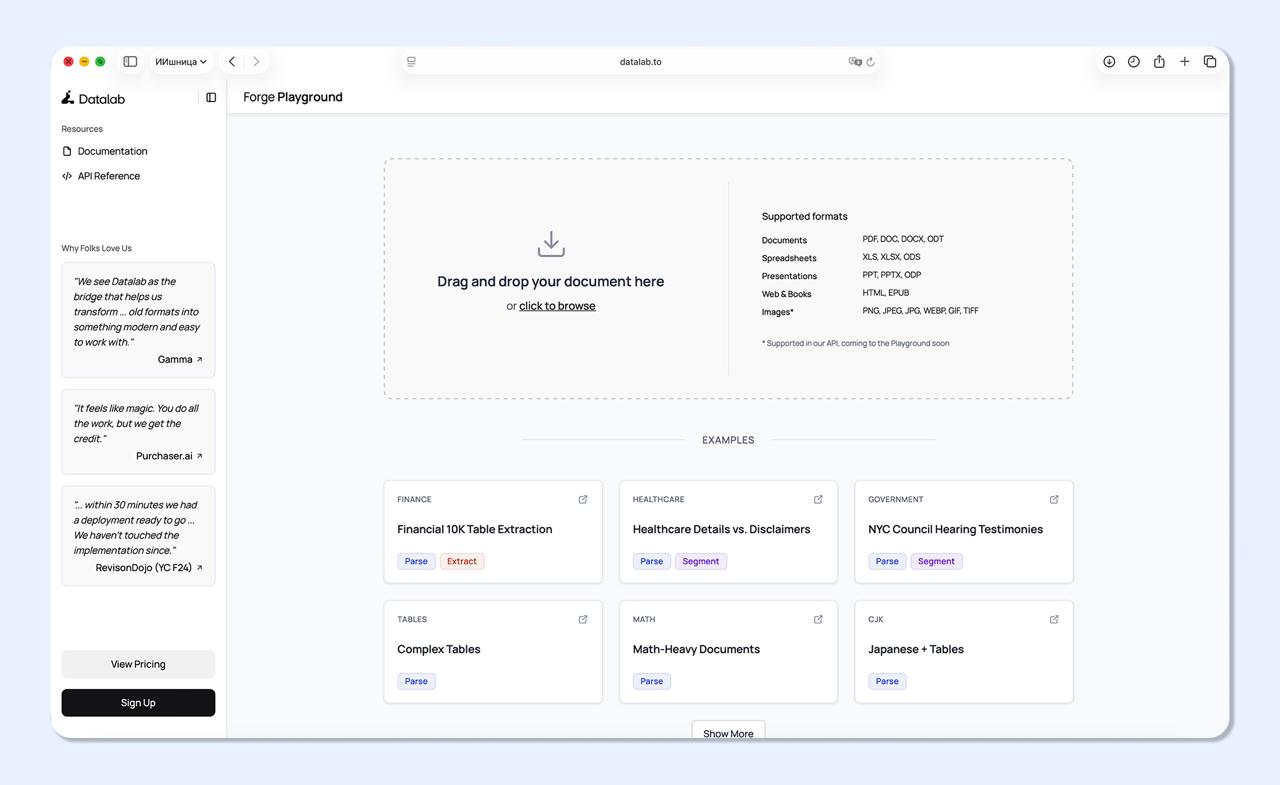This screenshot has height=785, width=1280.
Task: Click 'PNG, JPEG, JPG, WEBP, GIF, TIFF' text
Action: [921, 311]
